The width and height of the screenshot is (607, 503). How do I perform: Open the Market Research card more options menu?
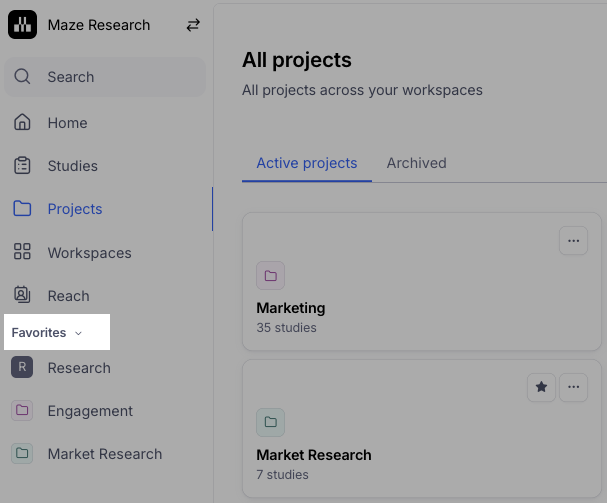pyautogui.click(x=573, y=387)
